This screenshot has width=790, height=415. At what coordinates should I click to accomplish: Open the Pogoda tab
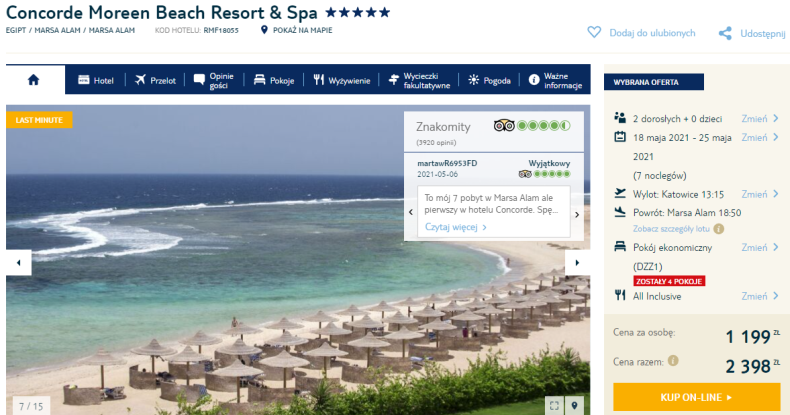pyautogui.click(x=489, y=80)
